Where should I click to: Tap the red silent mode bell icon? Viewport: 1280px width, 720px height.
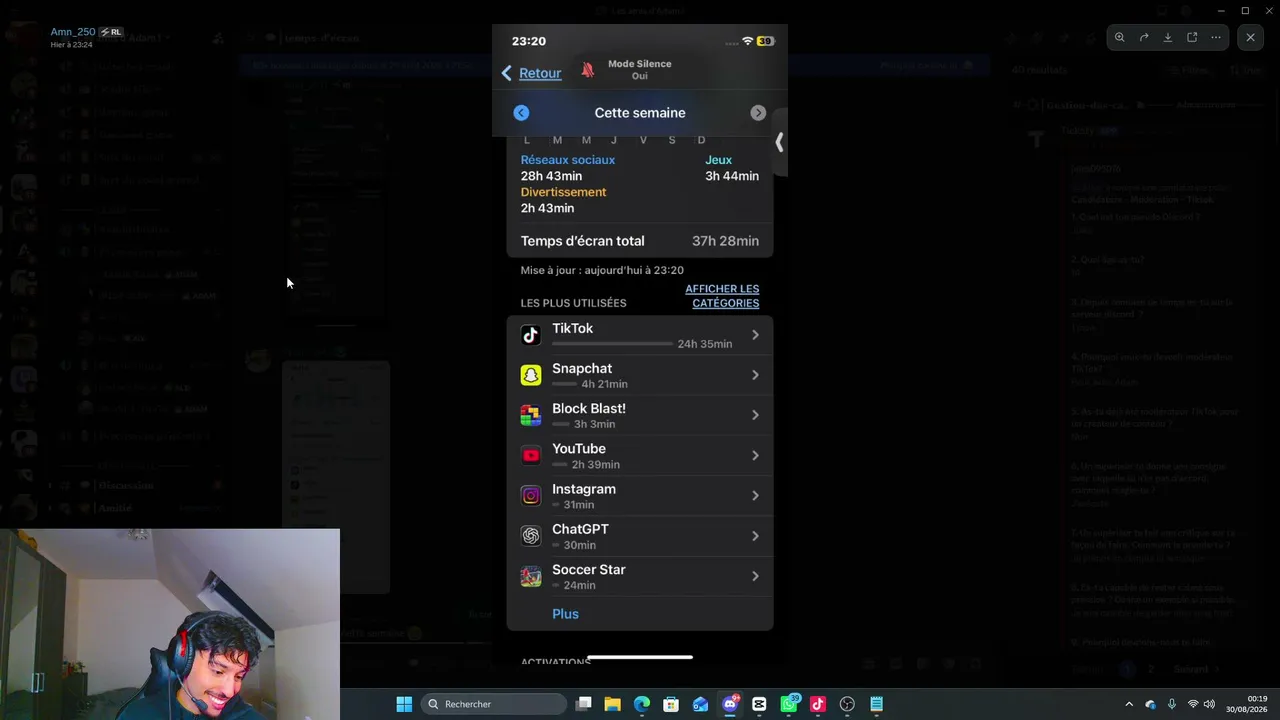(x=588, y=70)
